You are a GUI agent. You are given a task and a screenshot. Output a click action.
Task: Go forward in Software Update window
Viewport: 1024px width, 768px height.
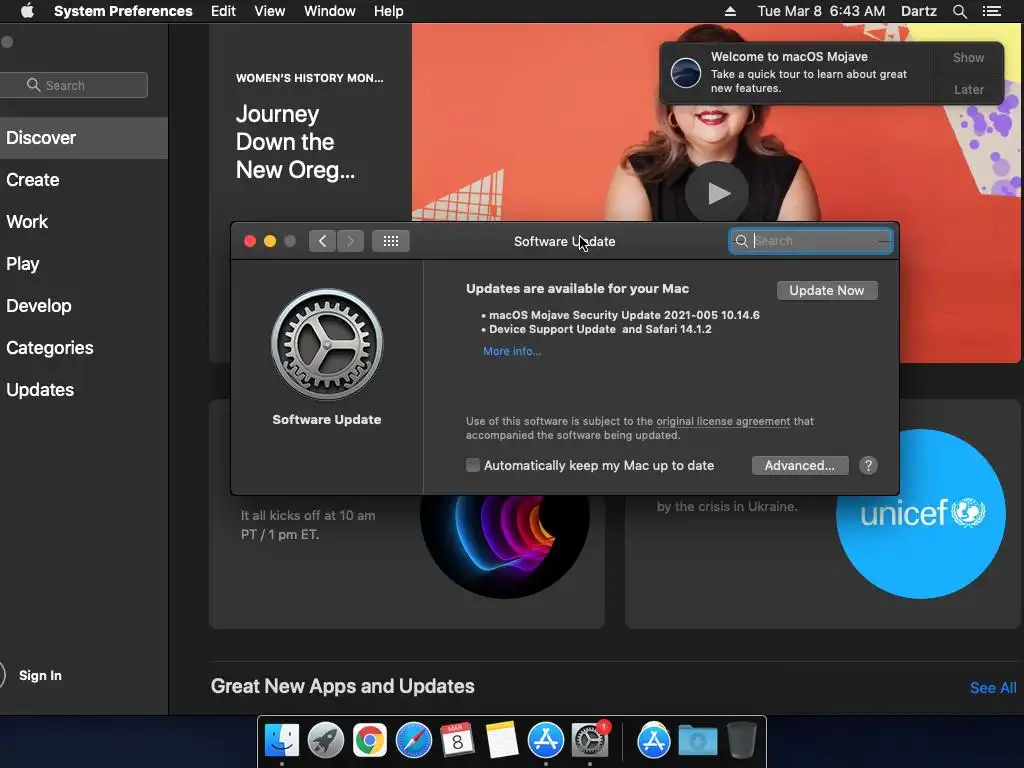(350, 241)
